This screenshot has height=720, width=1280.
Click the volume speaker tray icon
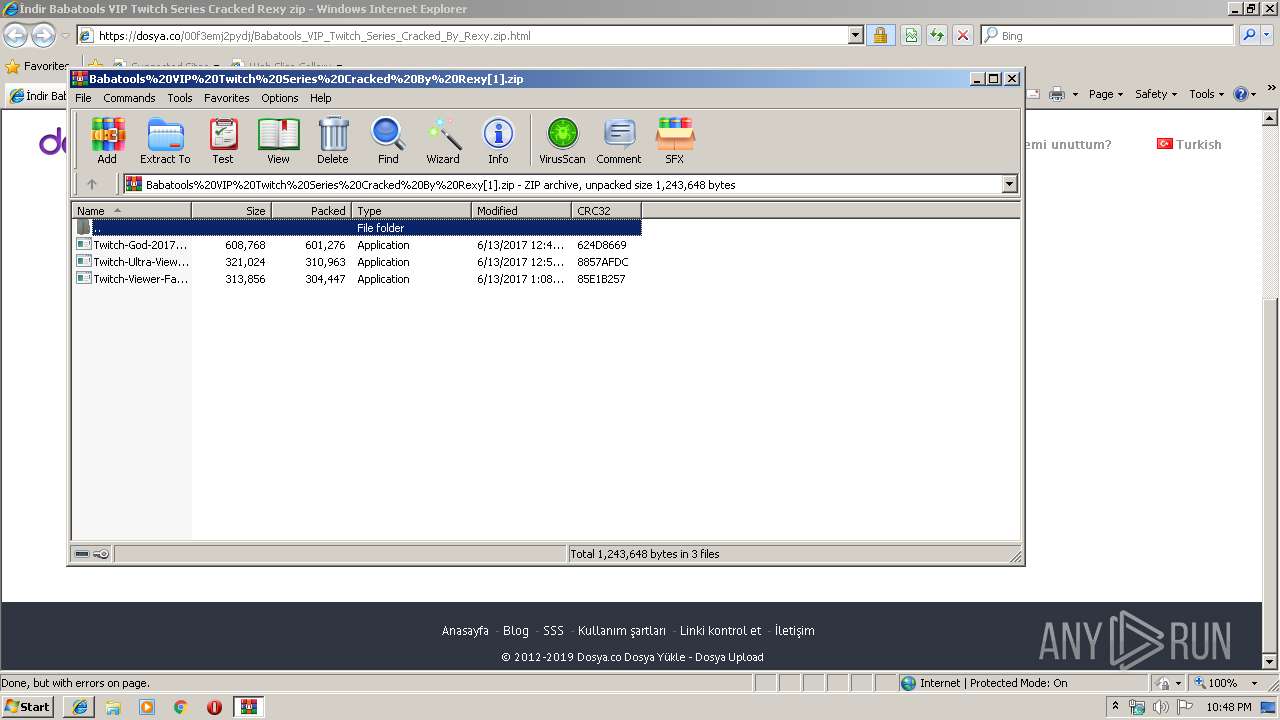click(1160, 707)
